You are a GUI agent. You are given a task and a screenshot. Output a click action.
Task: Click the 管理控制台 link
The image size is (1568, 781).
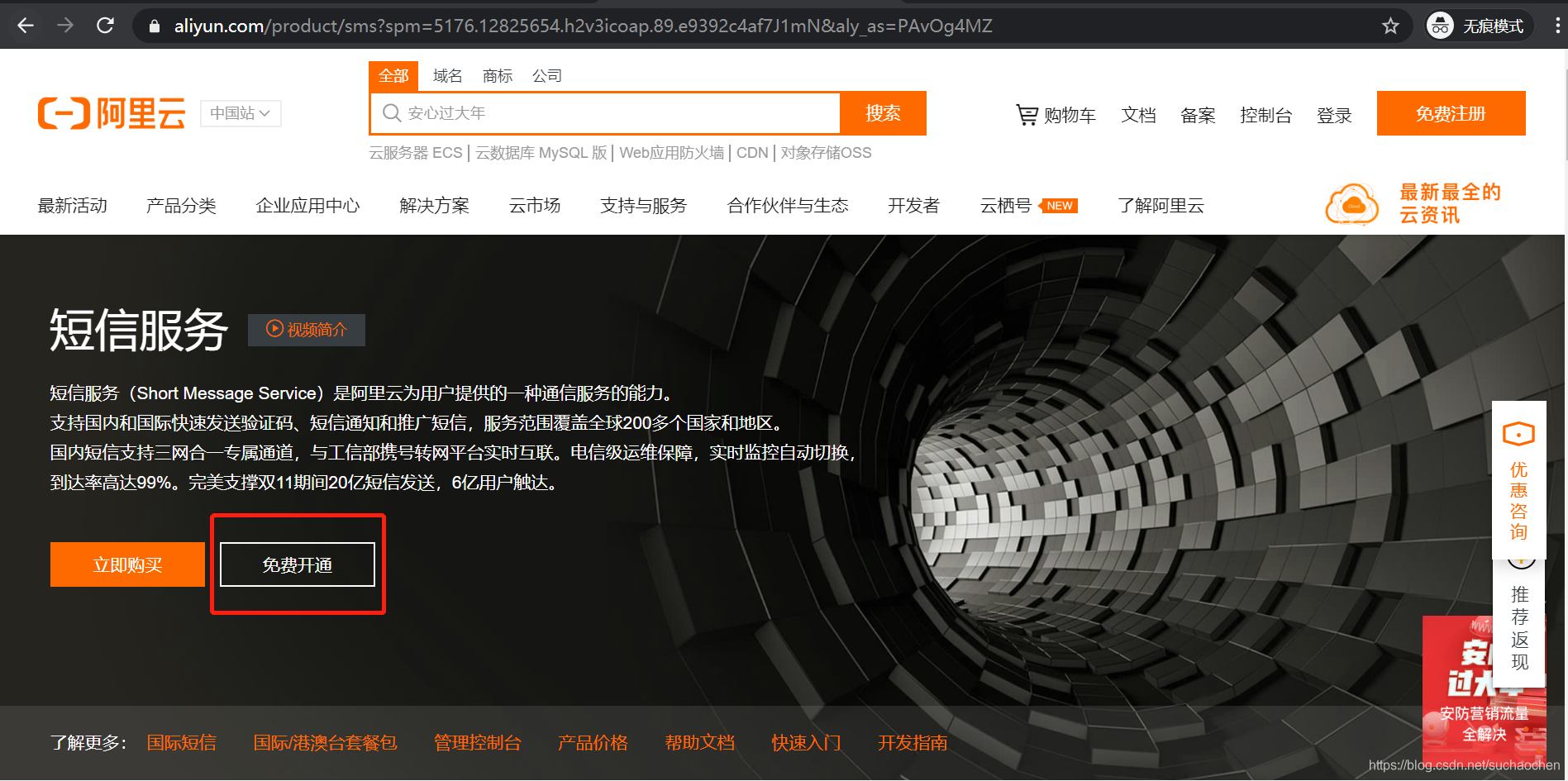pos(477,743)
